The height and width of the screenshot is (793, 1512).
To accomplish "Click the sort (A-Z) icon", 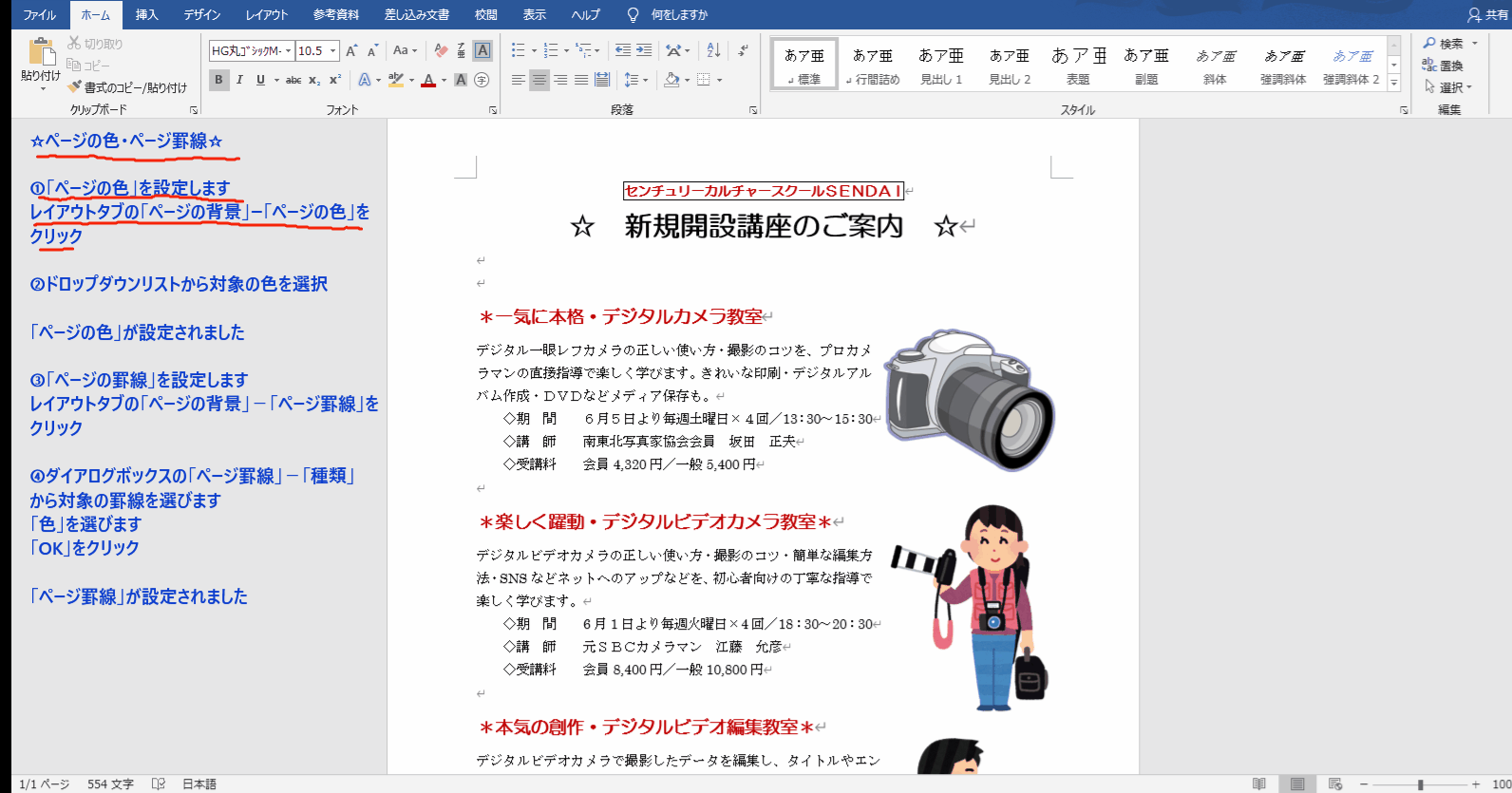I will click(713, 50).
